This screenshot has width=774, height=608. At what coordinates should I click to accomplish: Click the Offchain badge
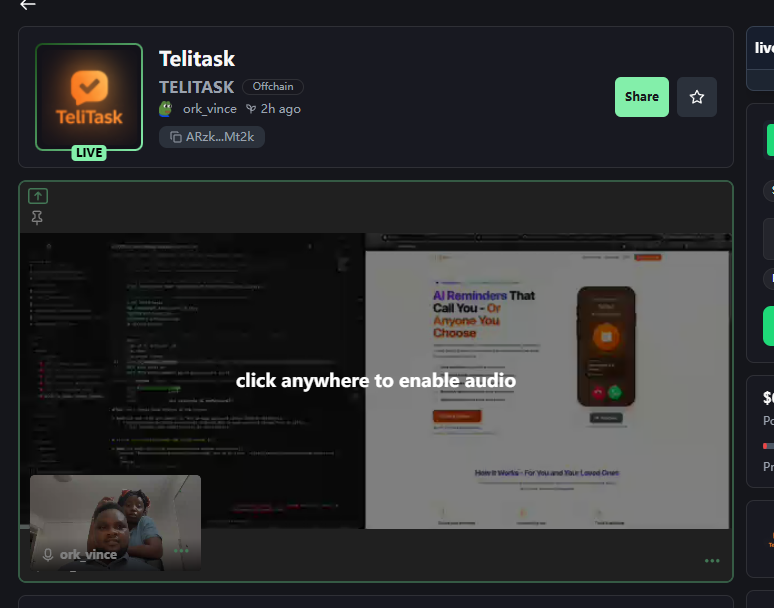tap(273, 87)
